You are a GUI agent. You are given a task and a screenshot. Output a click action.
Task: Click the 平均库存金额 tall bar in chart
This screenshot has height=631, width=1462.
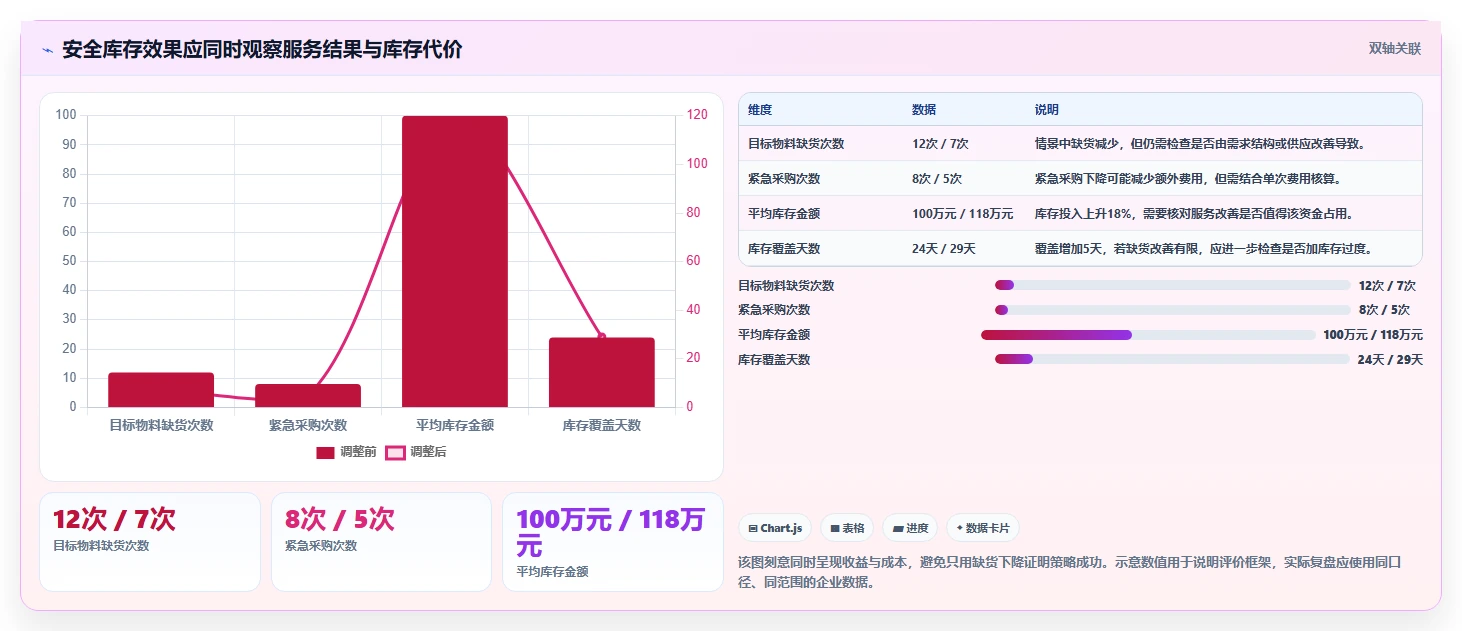coord(455,262)
